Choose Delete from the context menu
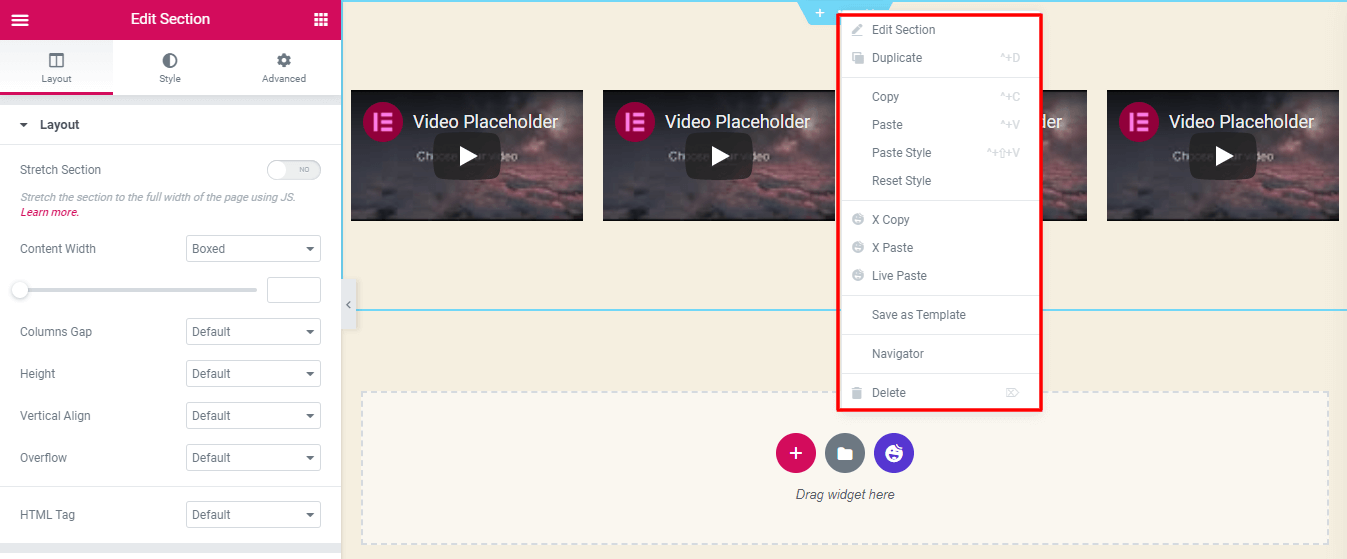Screen dimensions: 1347x559 939,393
